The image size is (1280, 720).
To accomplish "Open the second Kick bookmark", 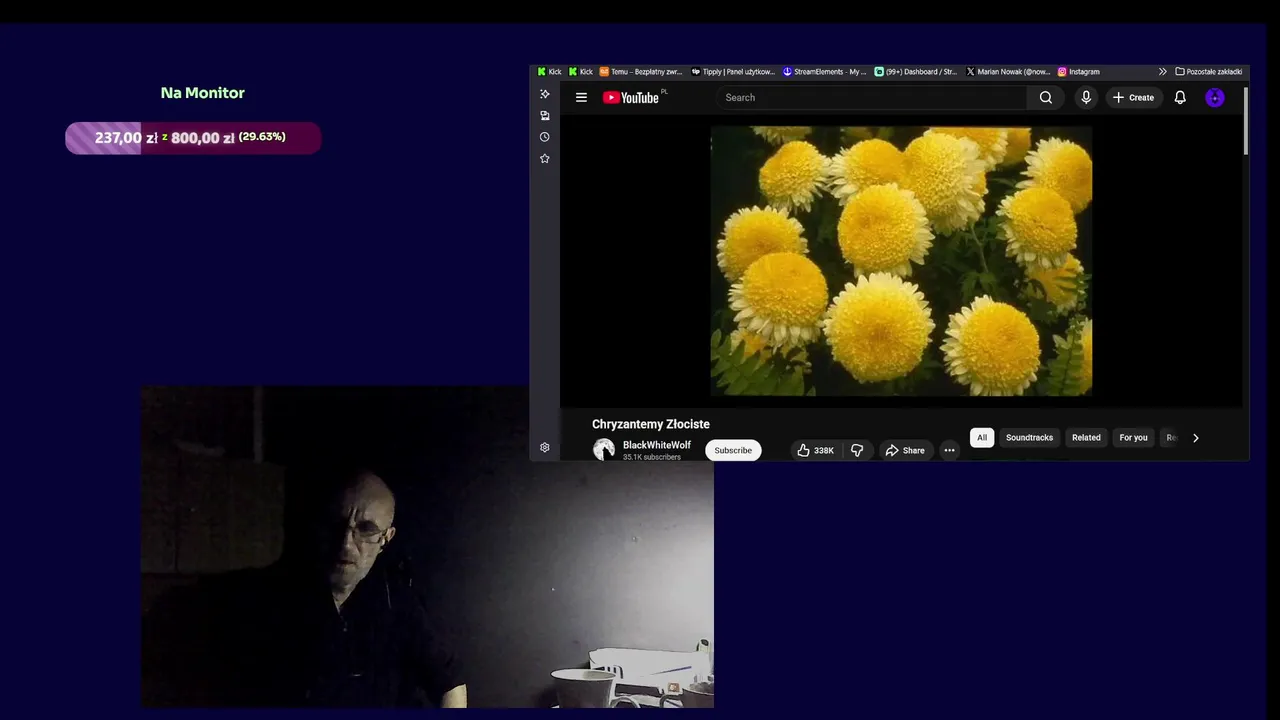I will [581, 72].
